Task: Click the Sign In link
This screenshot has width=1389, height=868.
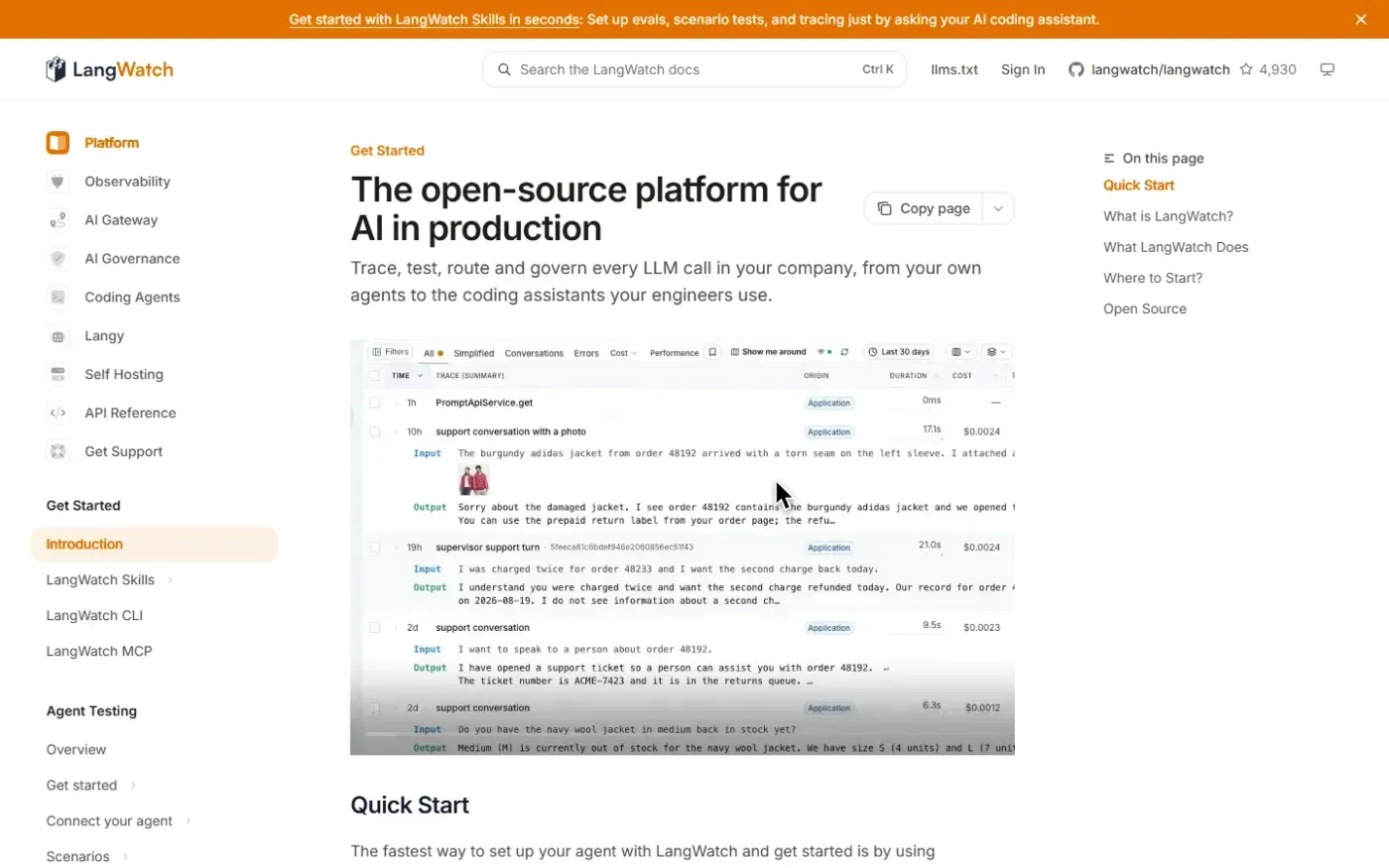Action: pos(1023,69)
